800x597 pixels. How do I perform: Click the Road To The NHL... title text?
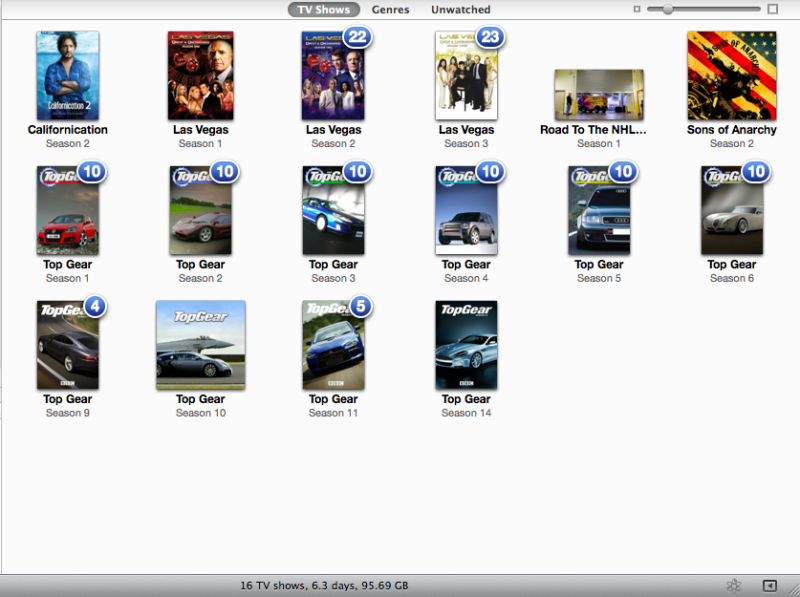pos(593,130)
